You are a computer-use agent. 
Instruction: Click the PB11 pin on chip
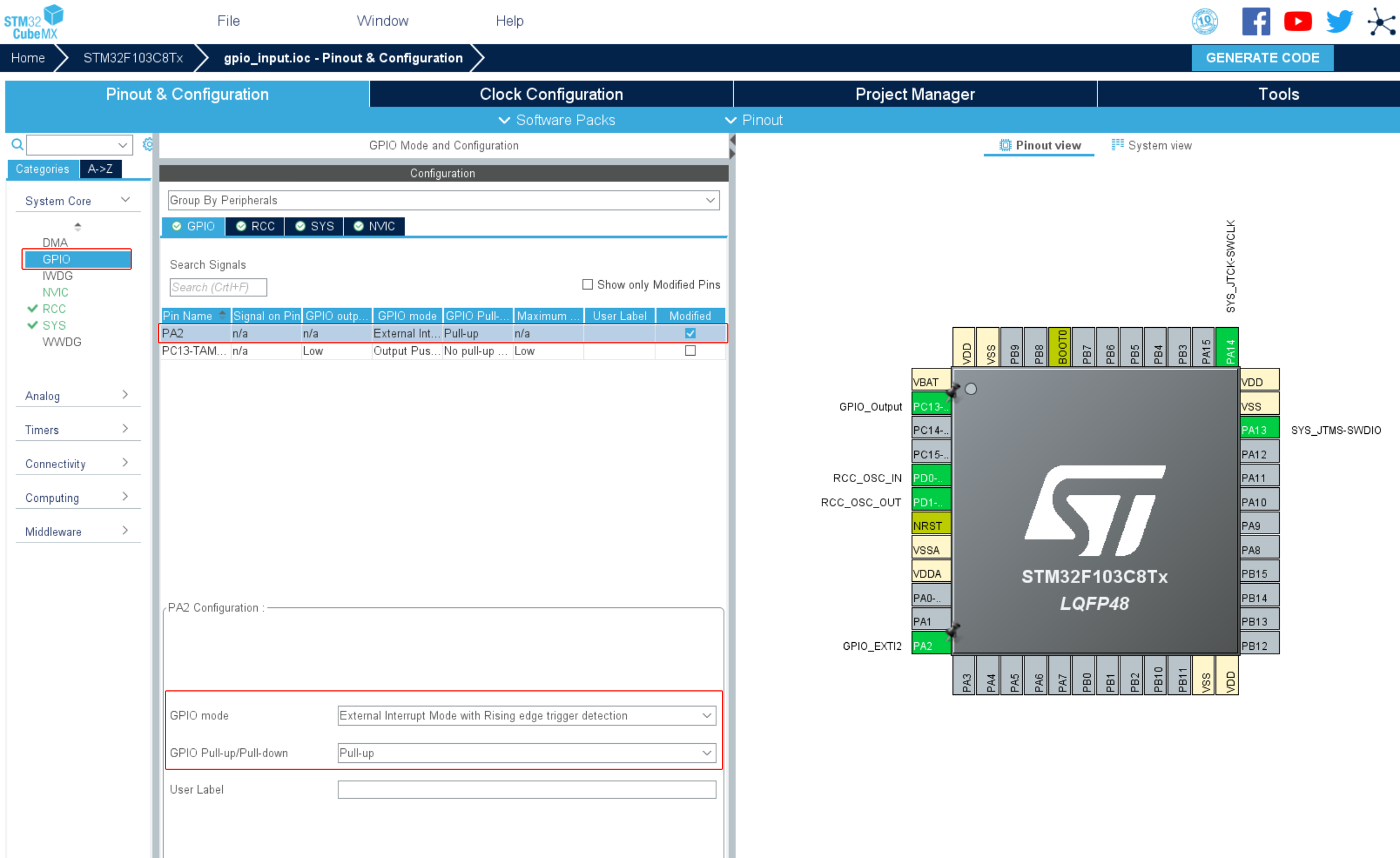(x=1179, y=675)
